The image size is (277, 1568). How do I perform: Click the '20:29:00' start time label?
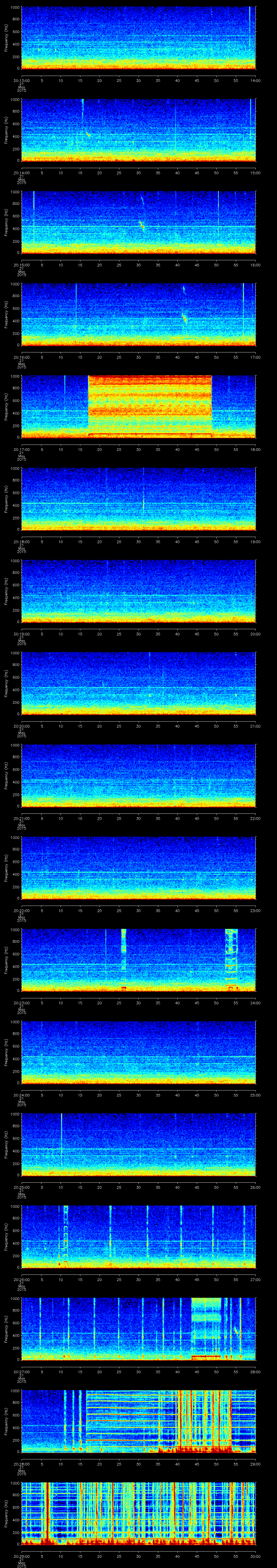[21, 1556]
